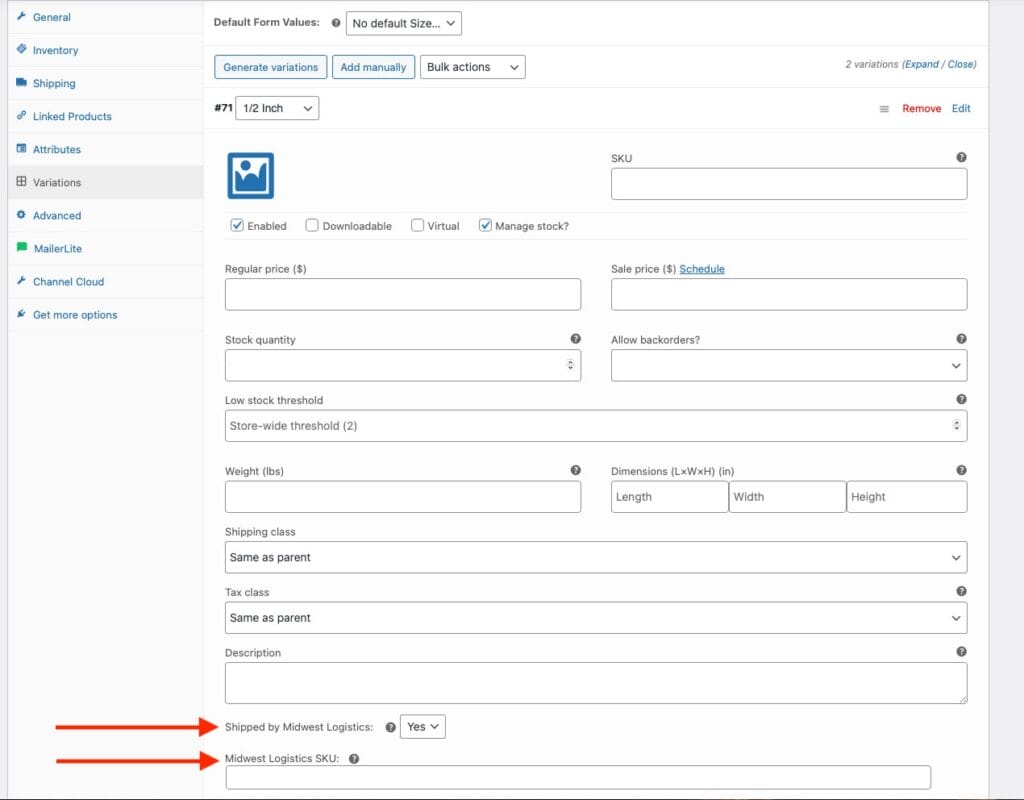Click the Generate variations button

[269, 66]
